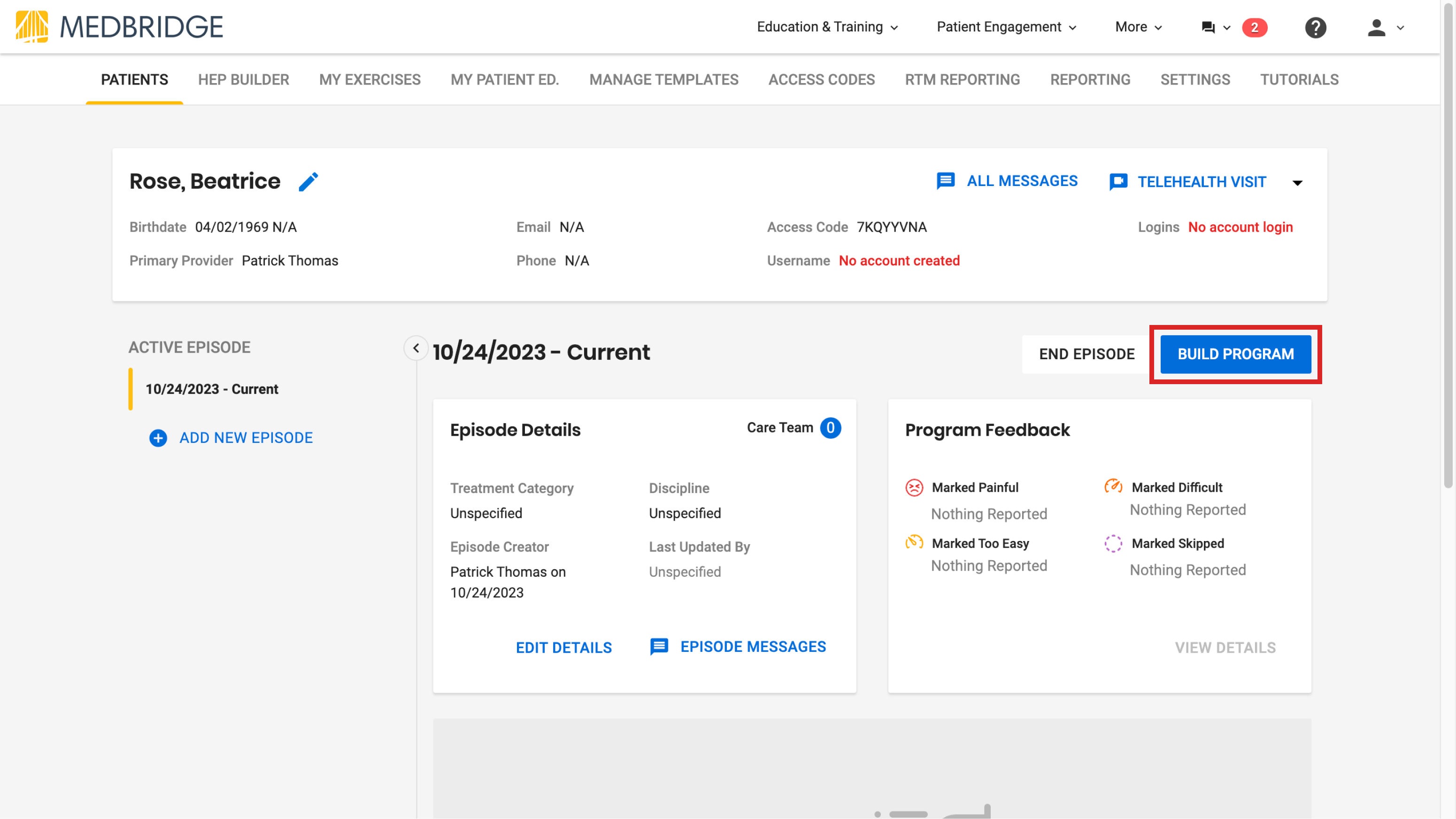The width and height of the screenshot is (1456, 819).
Task: Click the help question mark icon
Action: point(1316,27)
